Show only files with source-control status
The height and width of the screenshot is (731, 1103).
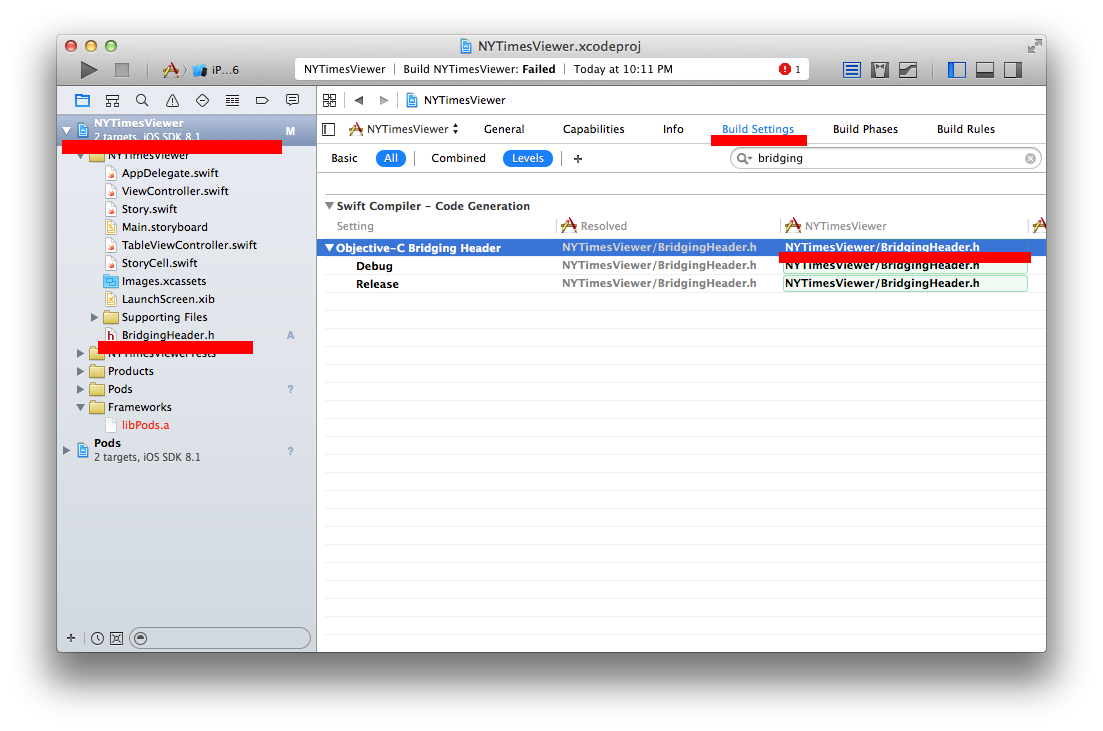point(117,638)
